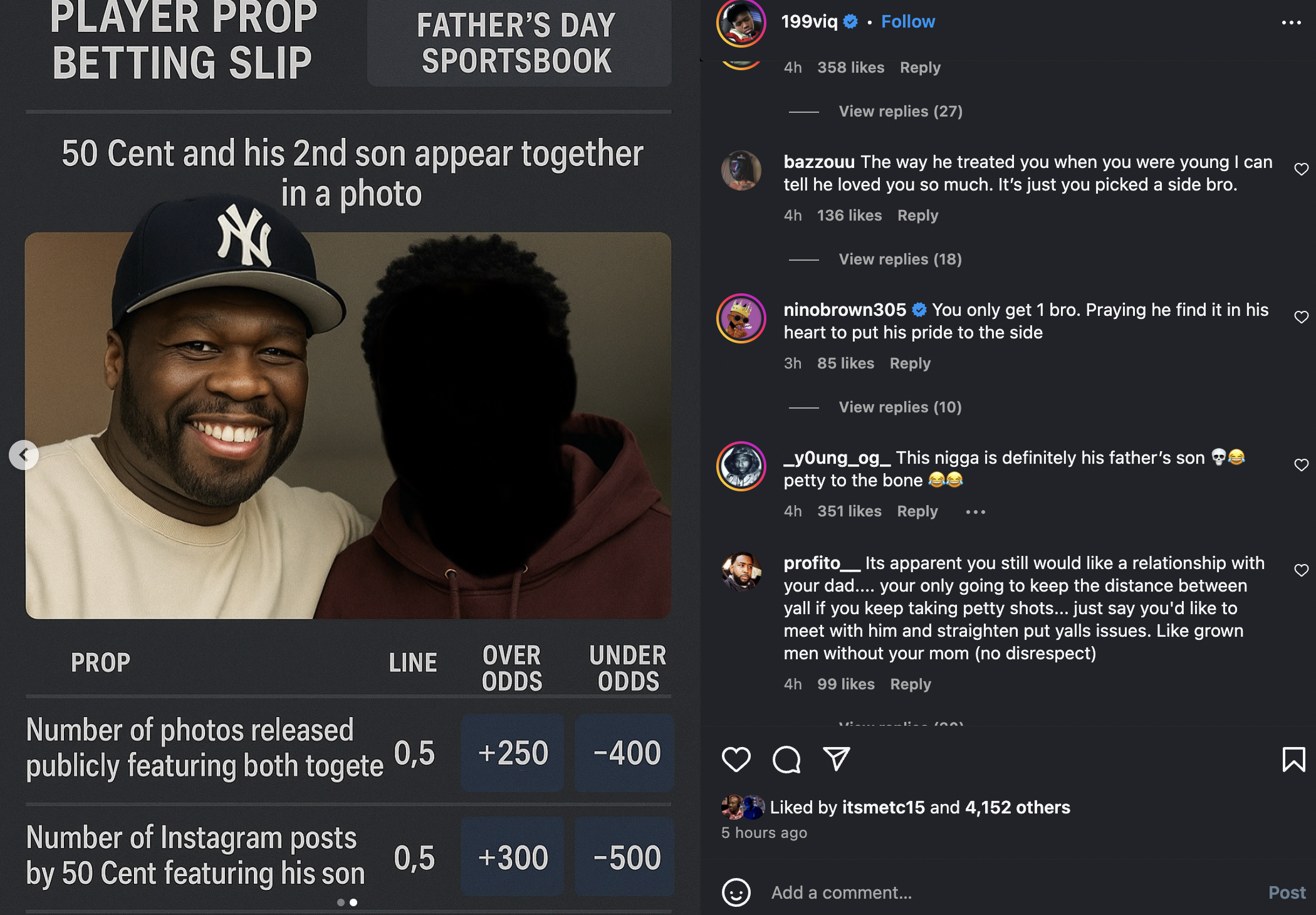Image resolution: width=1316 pixels, height=915 pixels.
Task: Follow the 199viq account
Action: point(907,22)
